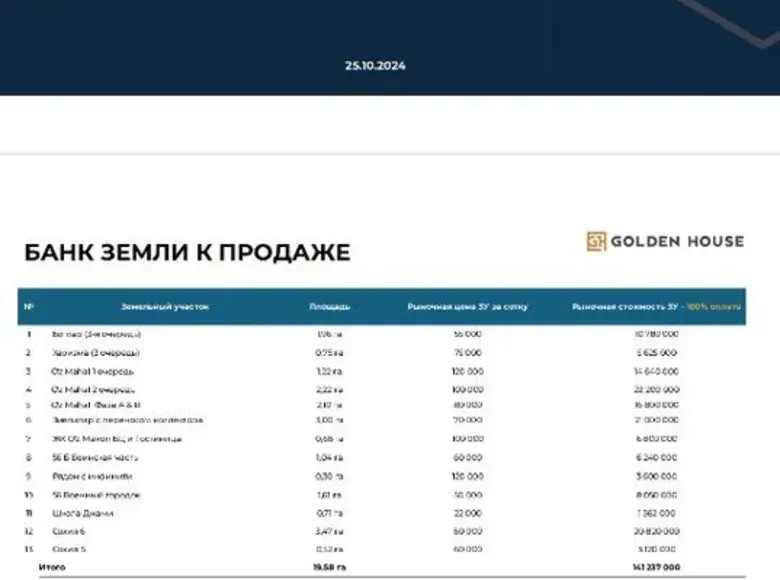Click the 1,04 га area value
Image resolution: width=780 pixels, height=580 pixels.
(329, 458)
